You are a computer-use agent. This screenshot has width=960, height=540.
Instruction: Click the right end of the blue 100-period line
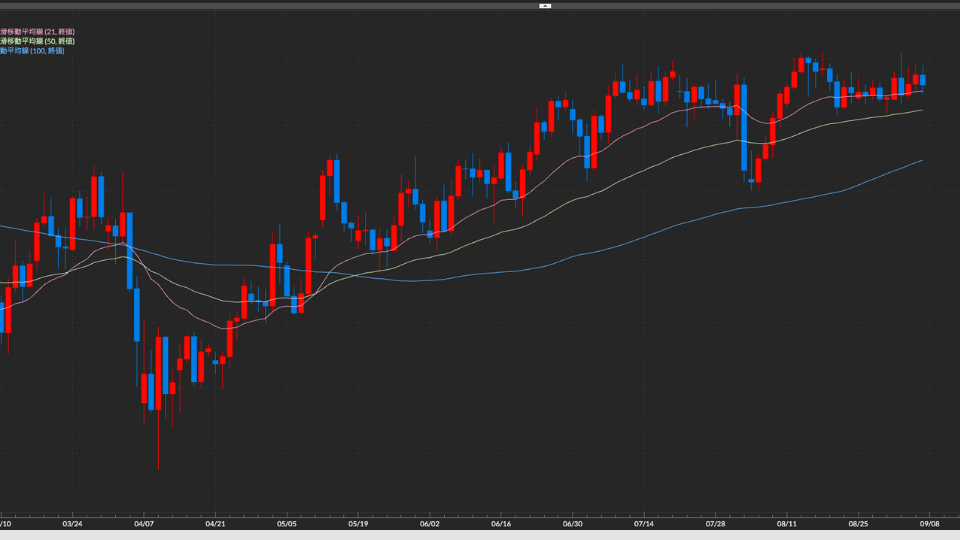click(x=921, y=160)
